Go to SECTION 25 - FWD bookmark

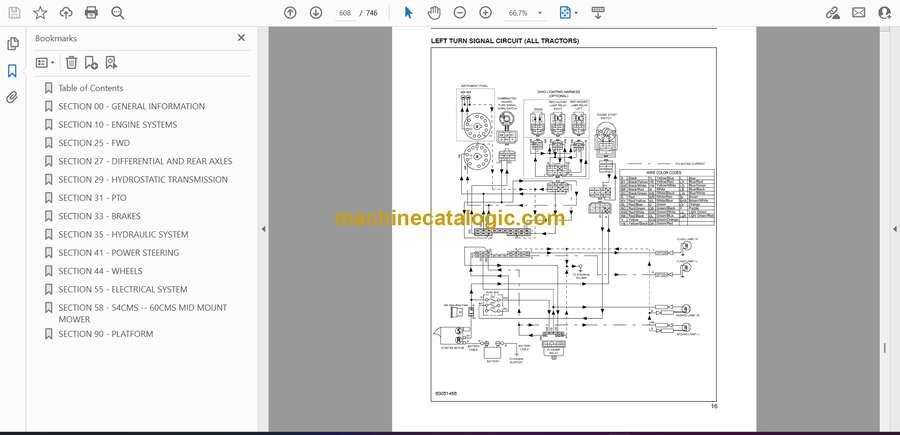(94, 143)
